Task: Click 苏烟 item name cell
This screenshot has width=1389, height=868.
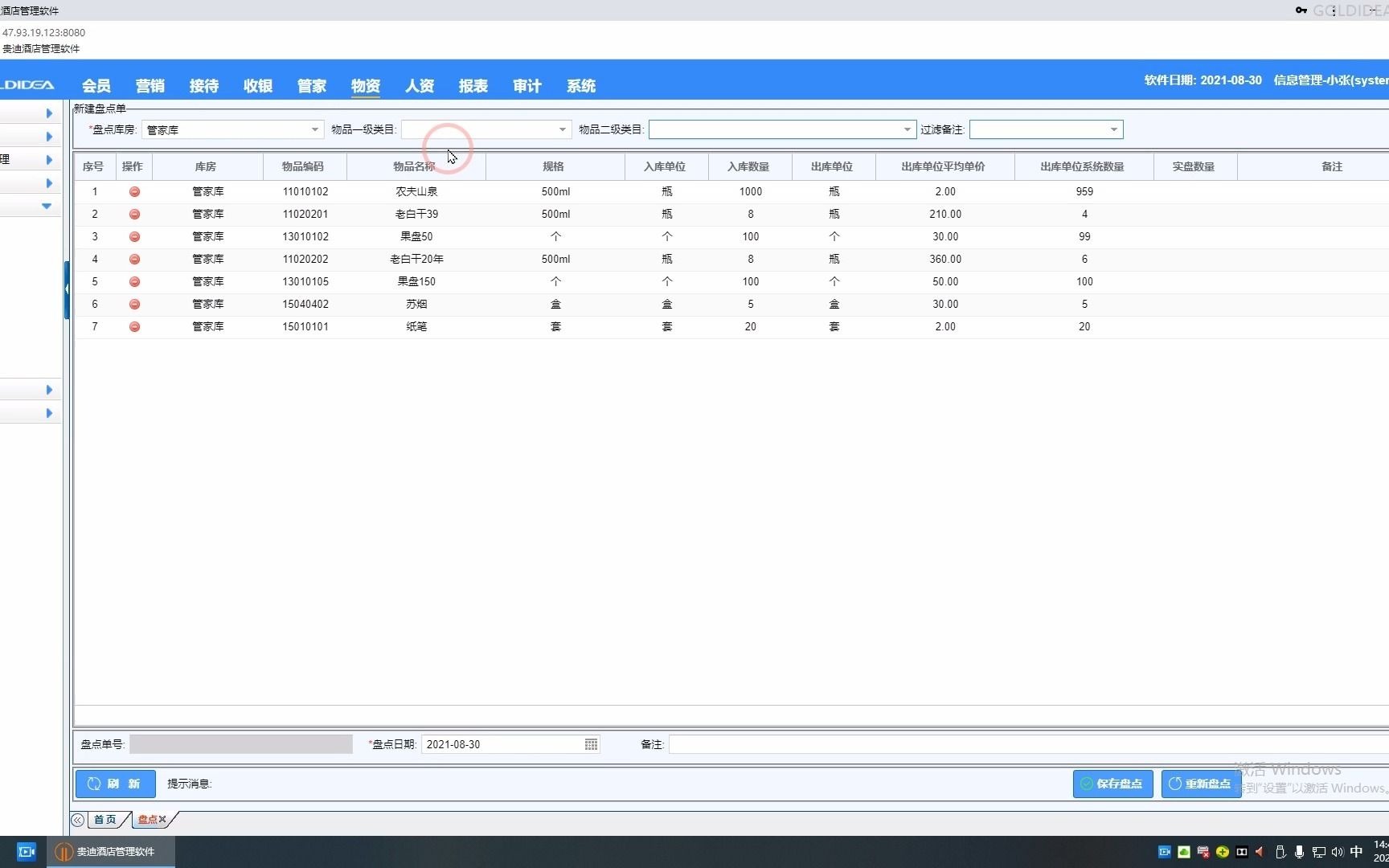Action: coord(416,304)
